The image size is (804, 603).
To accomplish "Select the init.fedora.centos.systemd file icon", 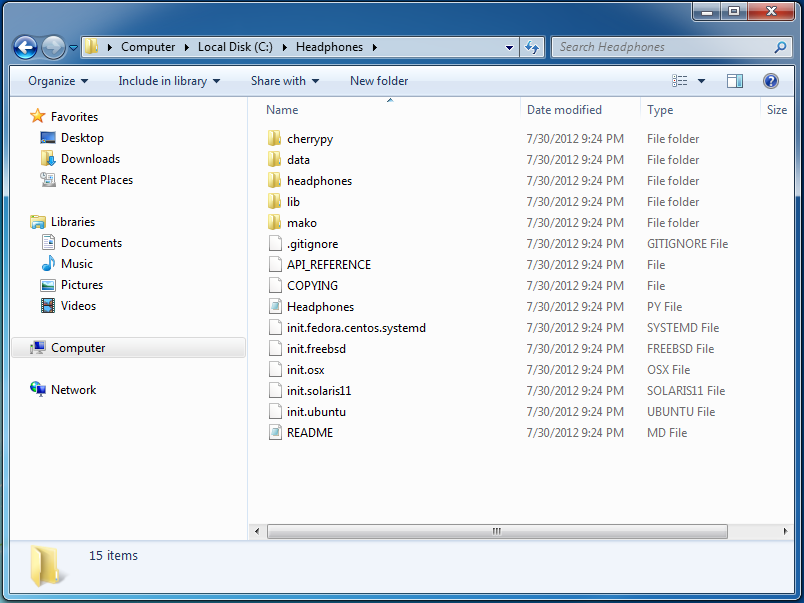I will [275, 328].
